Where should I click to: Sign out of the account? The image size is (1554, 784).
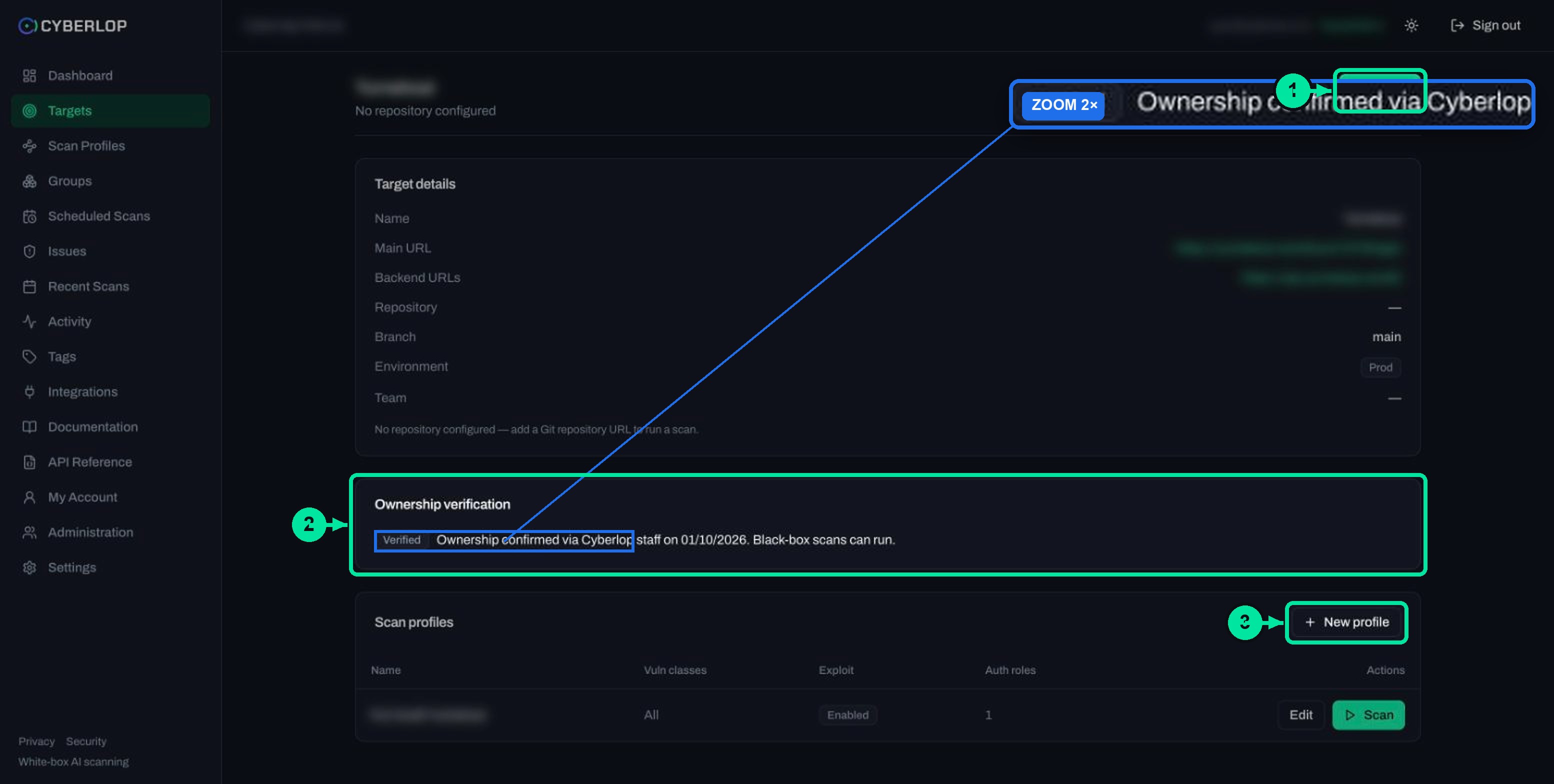[1486, 25]
